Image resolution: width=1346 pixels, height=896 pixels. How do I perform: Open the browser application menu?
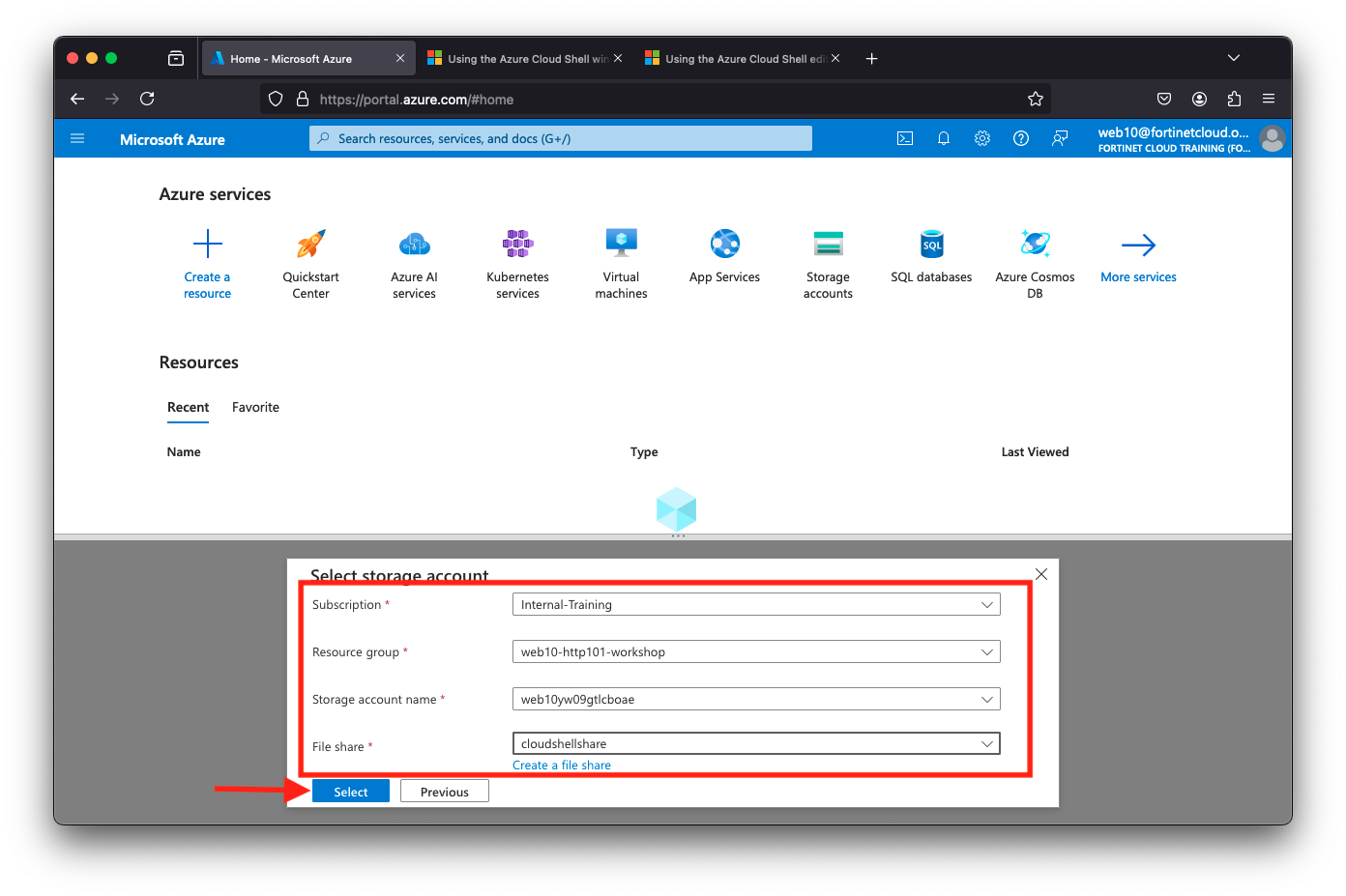[x=1269, y=99]
